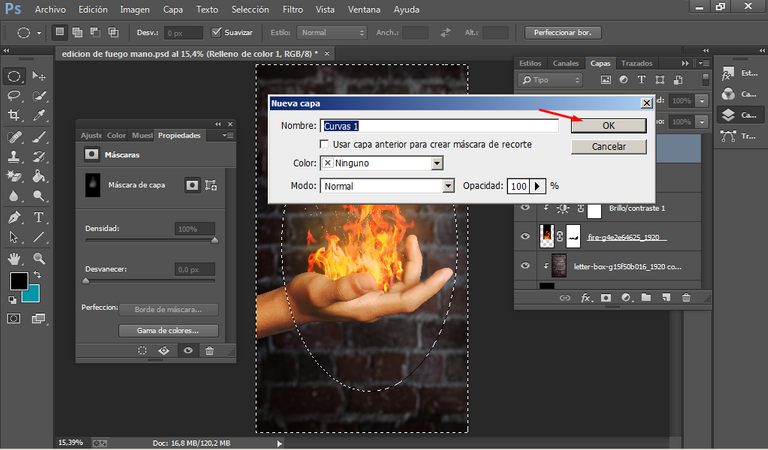Choose the Brush tool
The height and width of the screenshot is (450, 768).
pyautogui.click(x=39, y=137)
